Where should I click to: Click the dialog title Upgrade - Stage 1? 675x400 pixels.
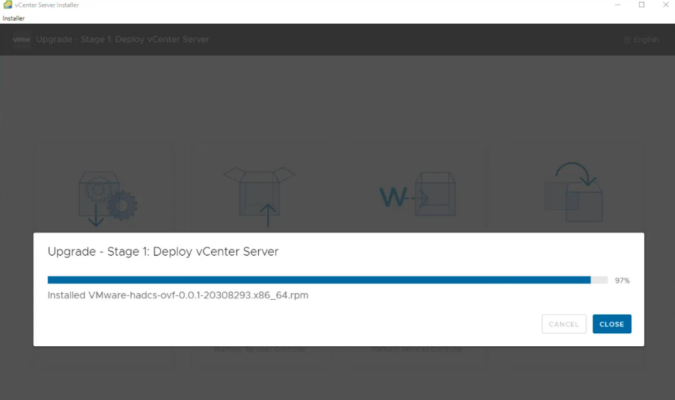(163, 251)
